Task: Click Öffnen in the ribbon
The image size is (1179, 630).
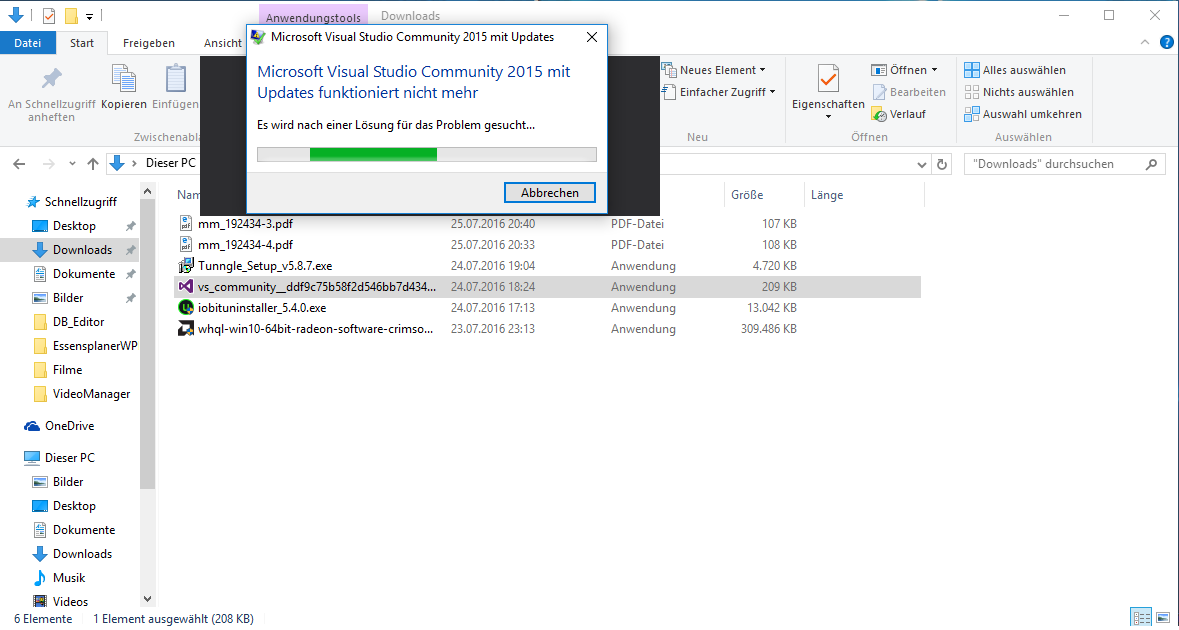Action: coord(905,70)
